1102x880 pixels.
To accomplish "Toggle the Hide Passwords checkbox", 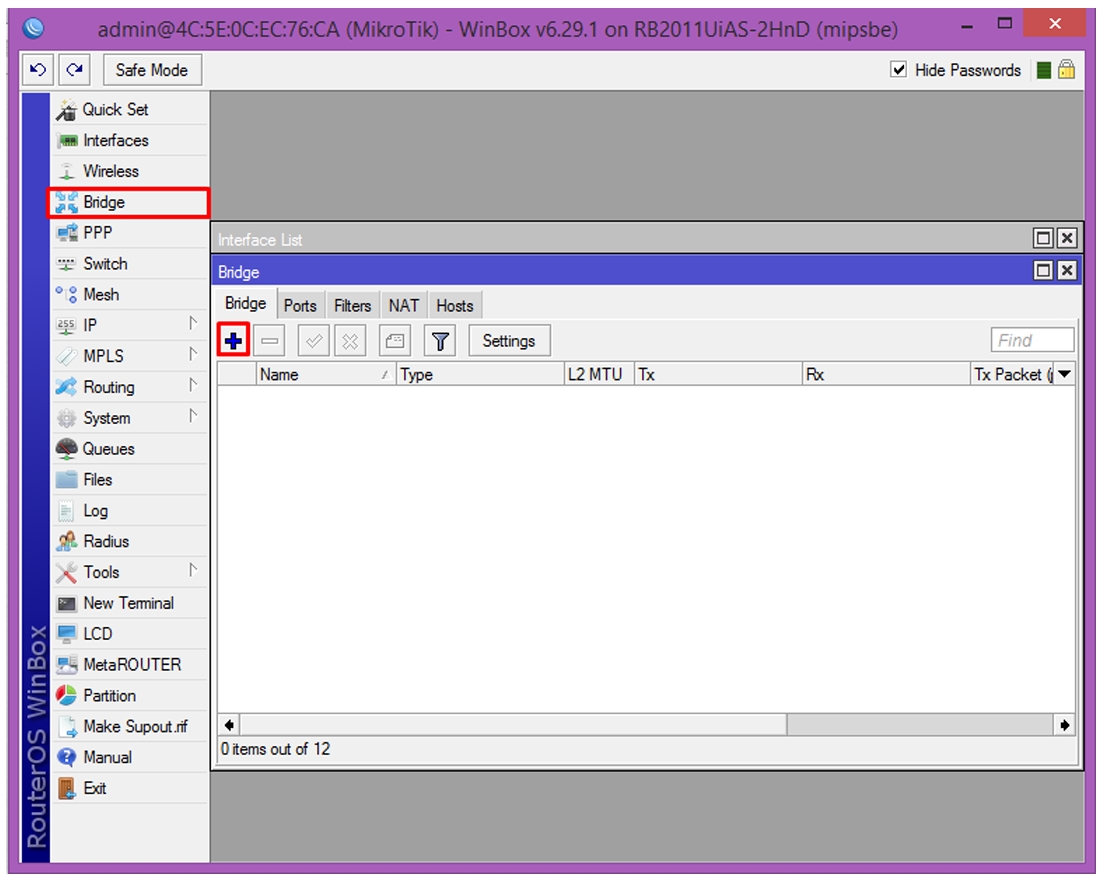I will coord(898,70).
